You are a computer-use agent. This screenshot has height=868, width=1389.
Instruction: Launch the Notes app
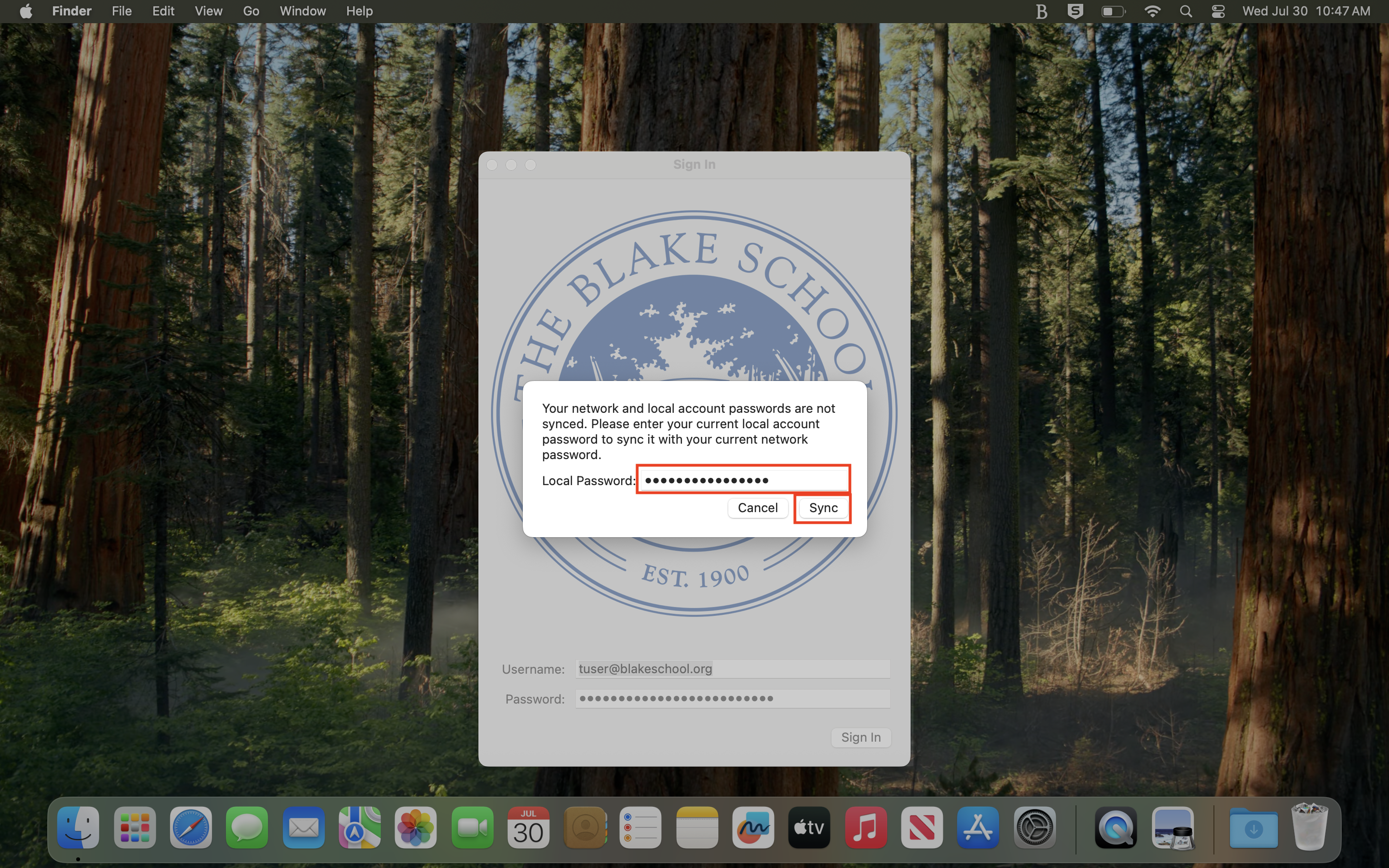click(697, 827)
